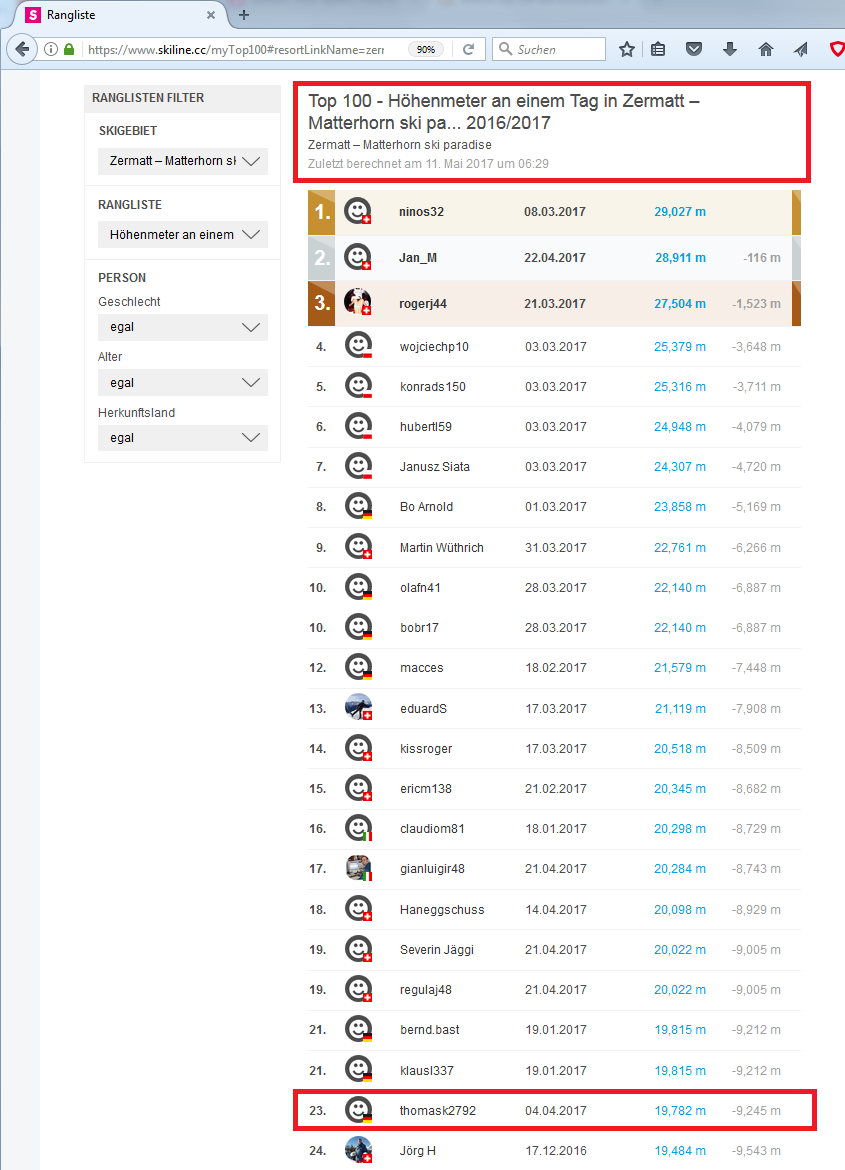Open hubertl59's profile name
The width and height of the screenshot is (845, 1170).
click(x=425, y=427)
